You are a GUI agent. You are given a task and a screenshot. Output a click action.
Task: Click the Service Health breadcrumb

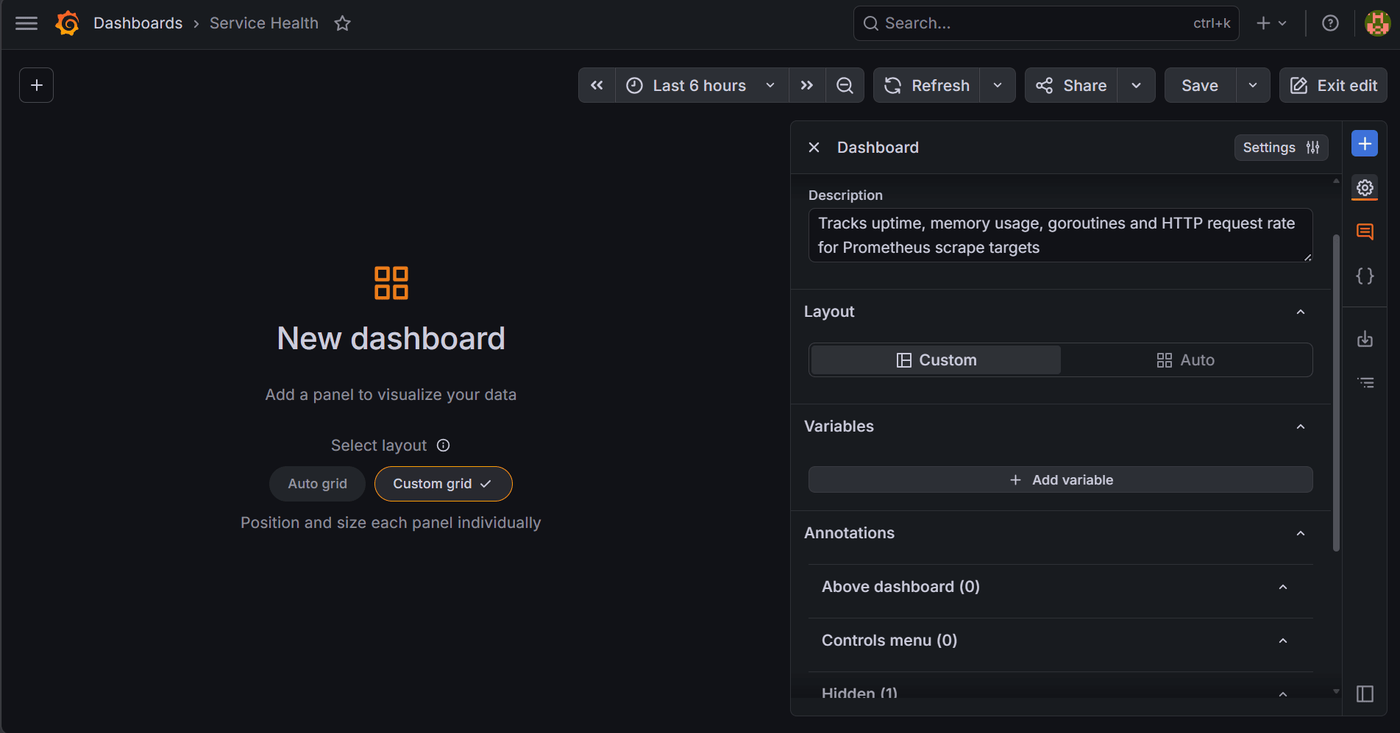point(264,23)
